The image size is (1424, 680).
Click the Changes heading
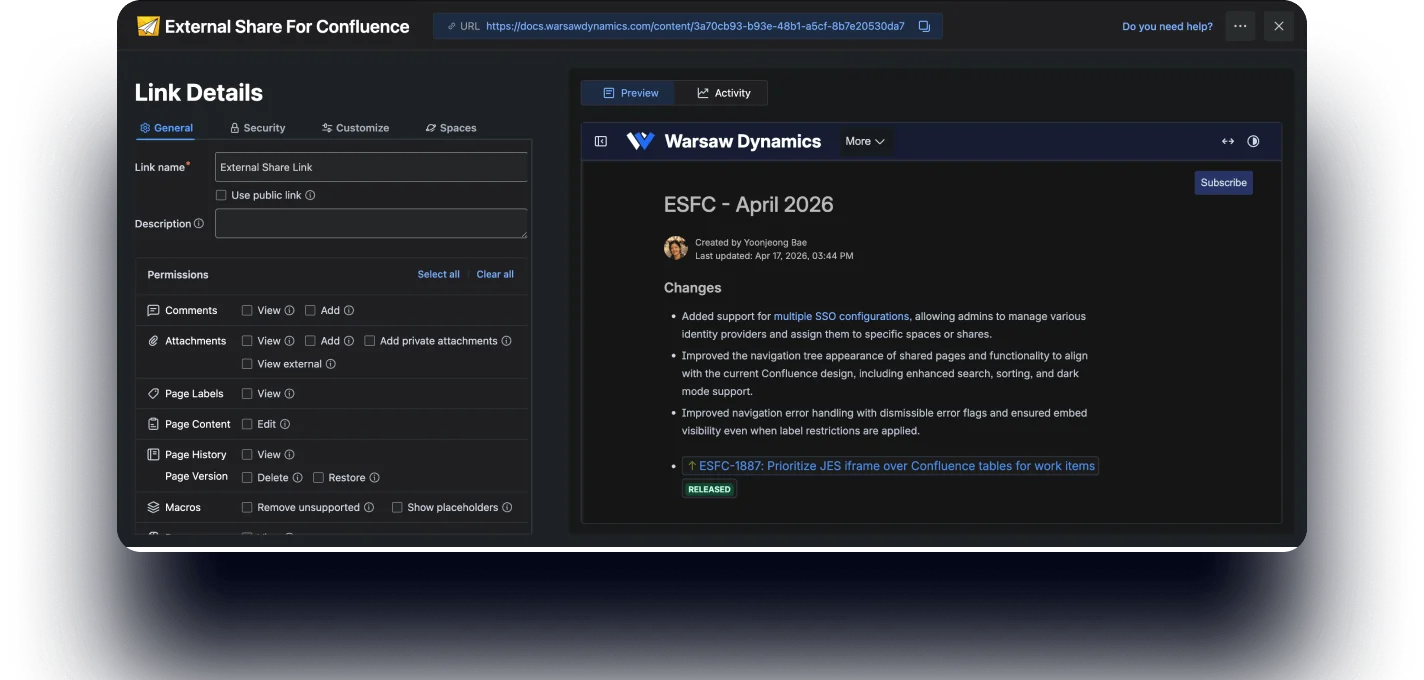tap(692, 288)
